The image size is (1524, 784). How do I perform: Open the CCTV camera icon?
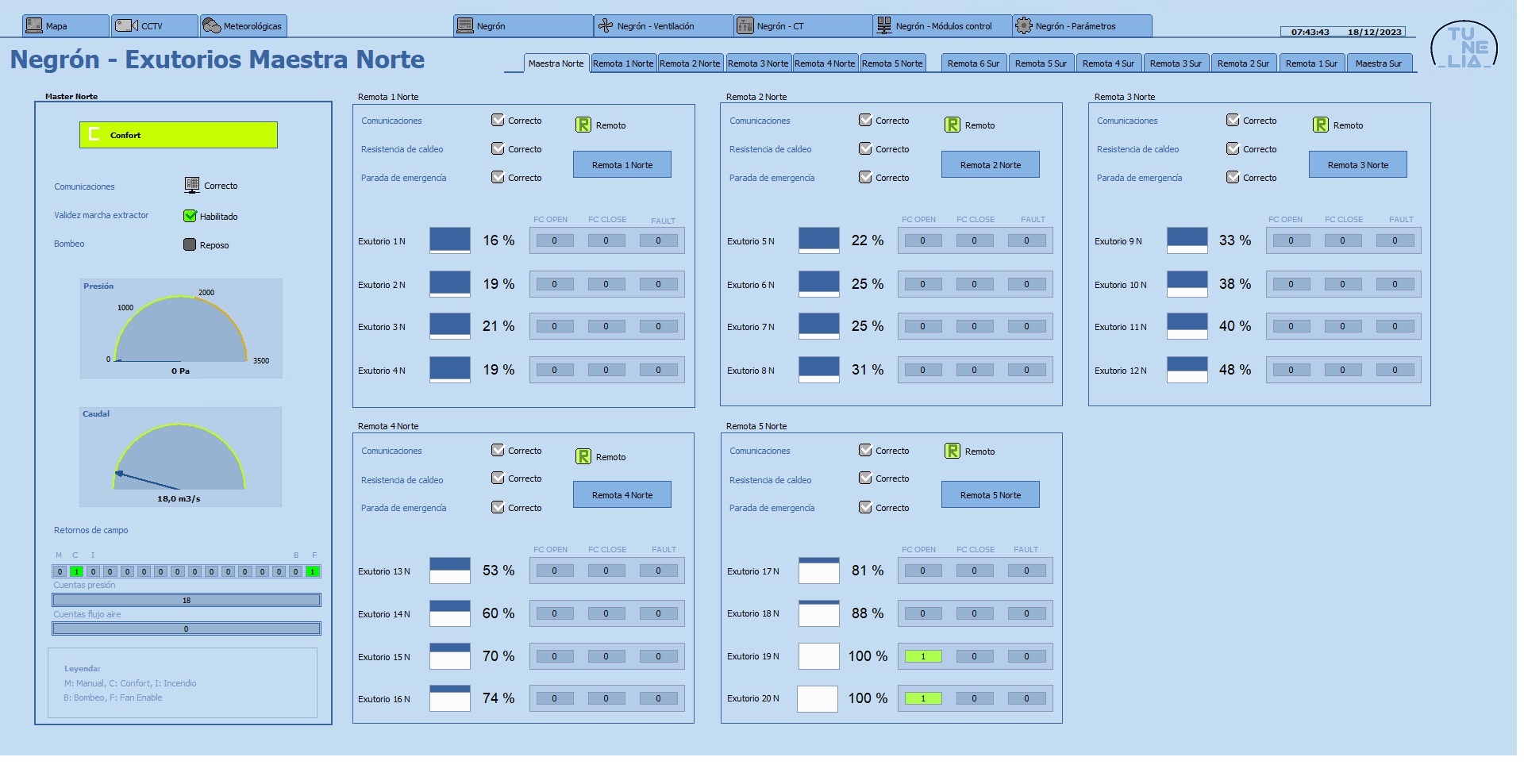[127, 25]
